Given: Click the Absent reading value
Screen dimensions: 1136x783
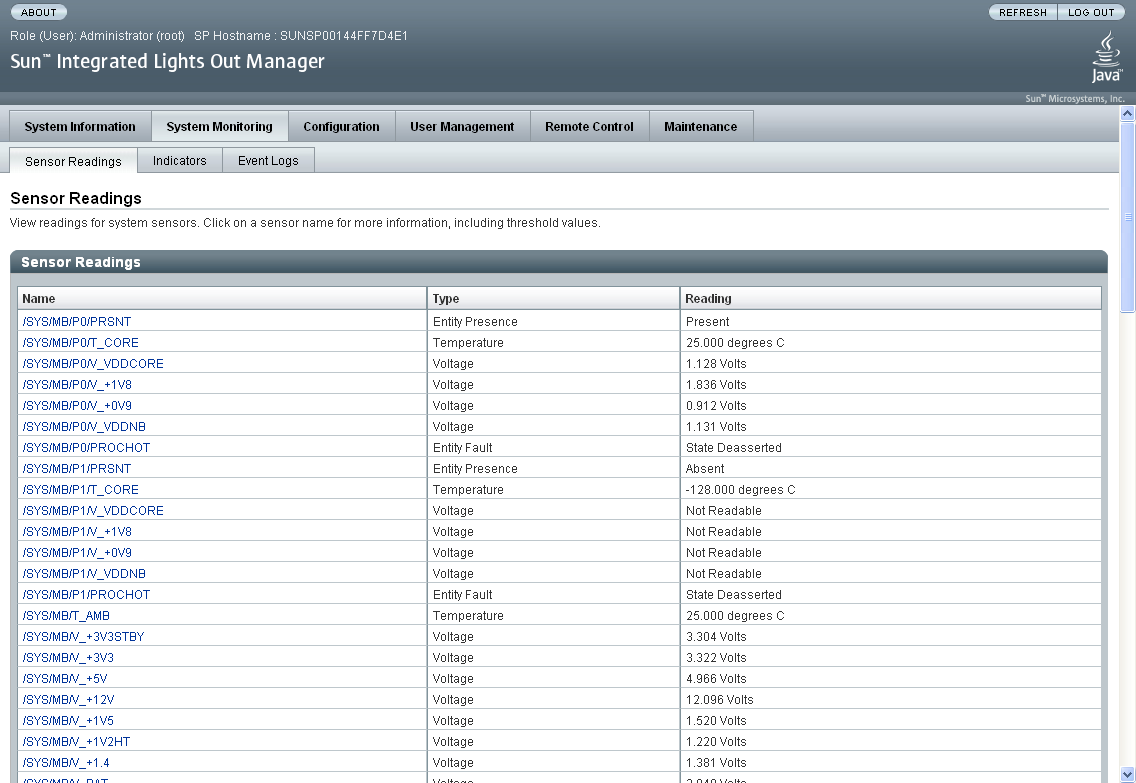Looking at the screenshot, I should pyautogui.click(x=705, y=469).
